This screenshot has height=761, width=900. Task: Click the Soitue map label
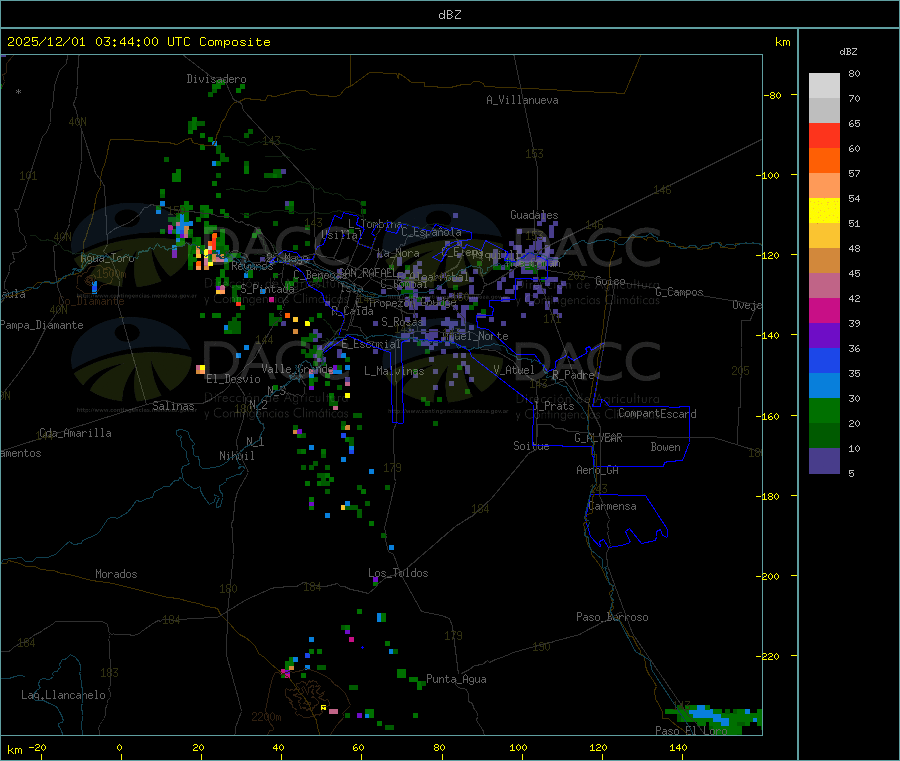click(531, 446)
